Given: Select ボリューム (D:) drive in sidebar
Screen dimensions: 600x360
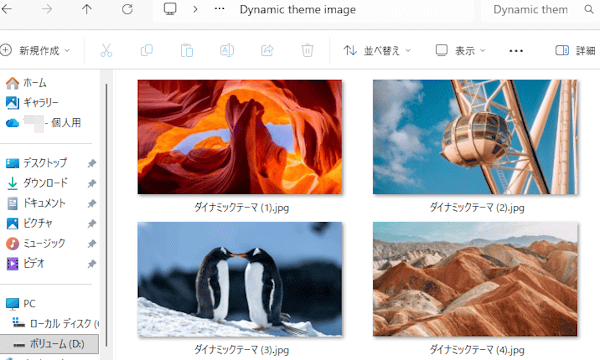Looking at the screenshot, I should click(x=49, y=344).
